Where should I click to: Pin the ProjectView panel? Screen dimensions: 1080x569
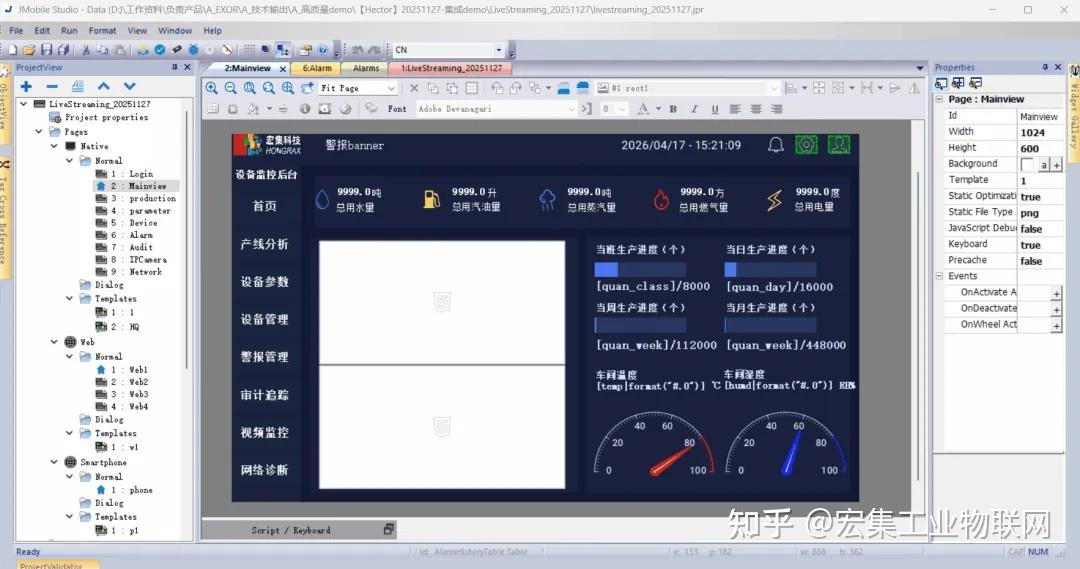(x=174, y=68)
